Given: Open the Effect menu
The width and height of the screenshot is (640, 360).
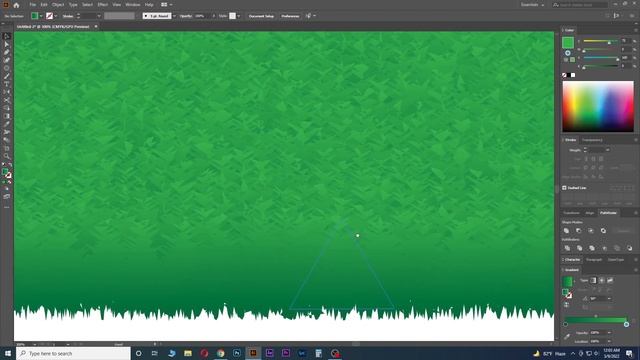Looking at the screenshot, I should 102,5.
